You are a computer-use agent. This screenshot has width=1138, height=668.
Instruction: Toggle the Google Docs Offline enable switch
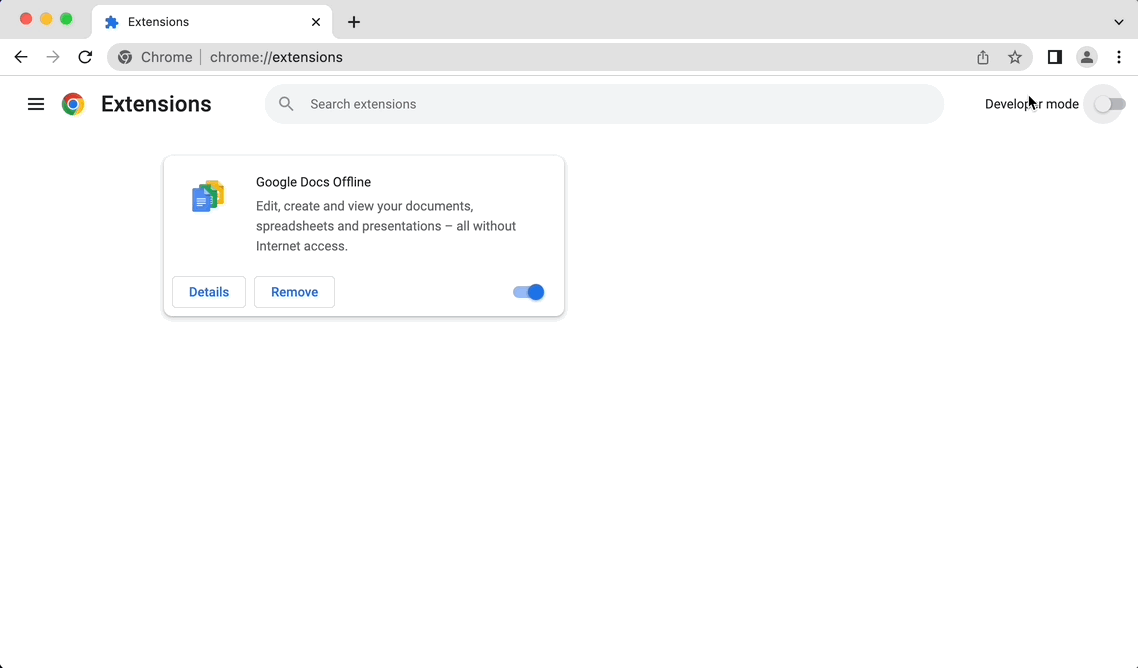click(x=528, y=292)
